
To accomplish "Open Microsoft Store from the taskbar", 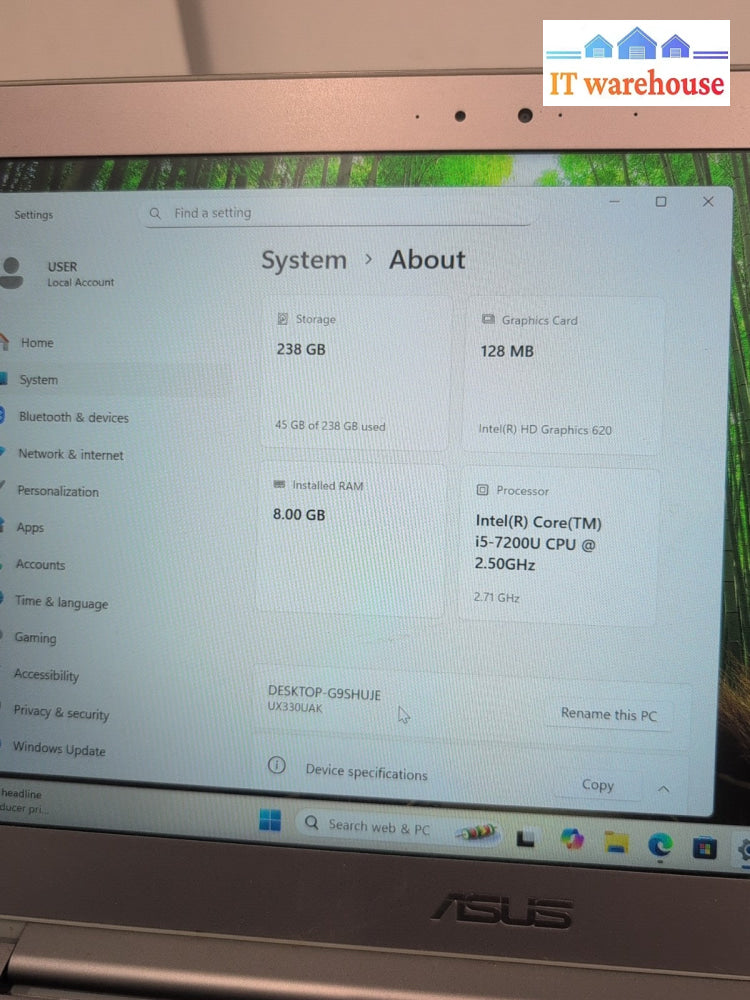I will pos(705,848).
